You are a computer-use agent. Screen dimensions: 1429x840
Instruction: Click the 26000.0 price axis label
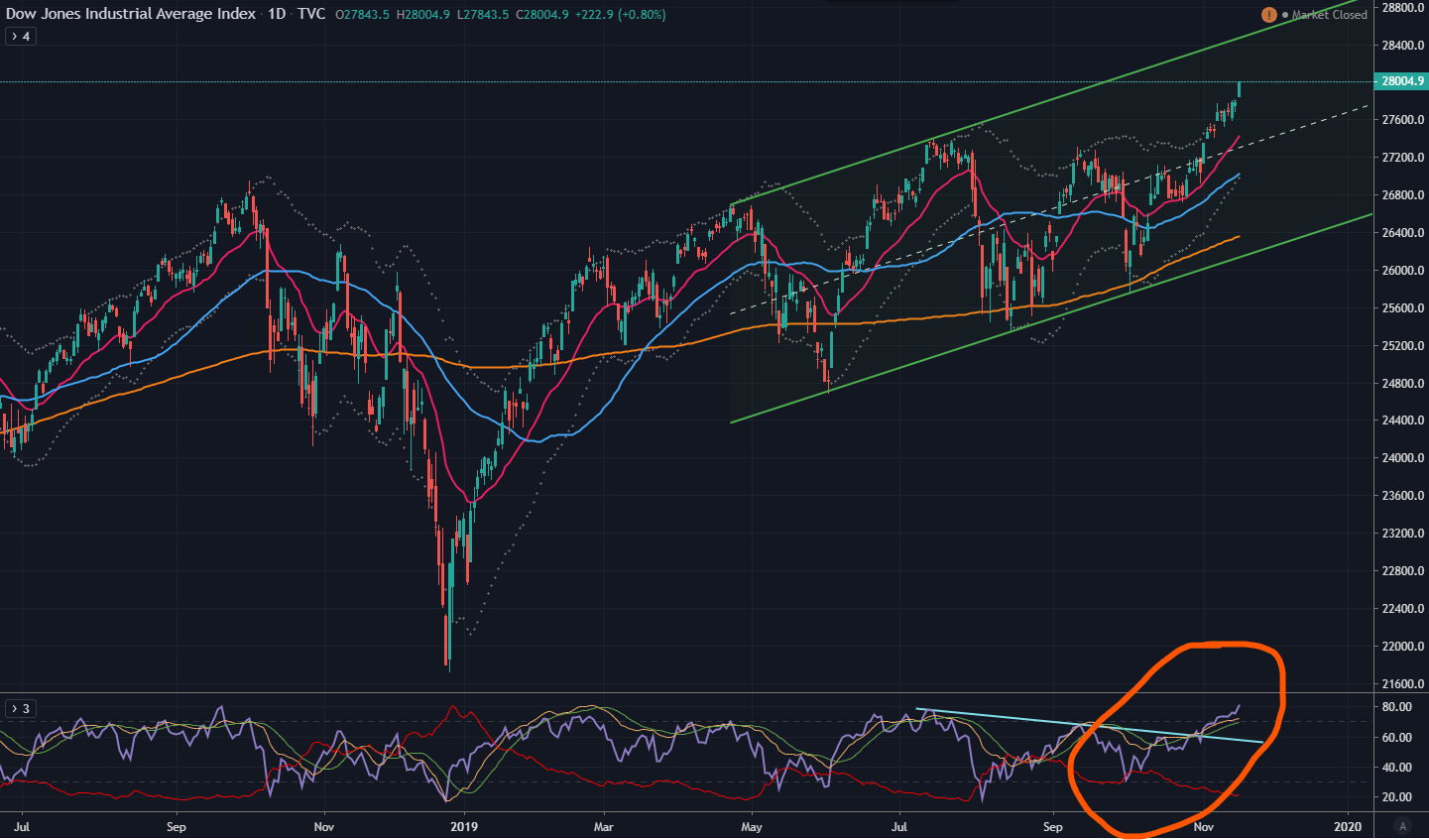1402,271
